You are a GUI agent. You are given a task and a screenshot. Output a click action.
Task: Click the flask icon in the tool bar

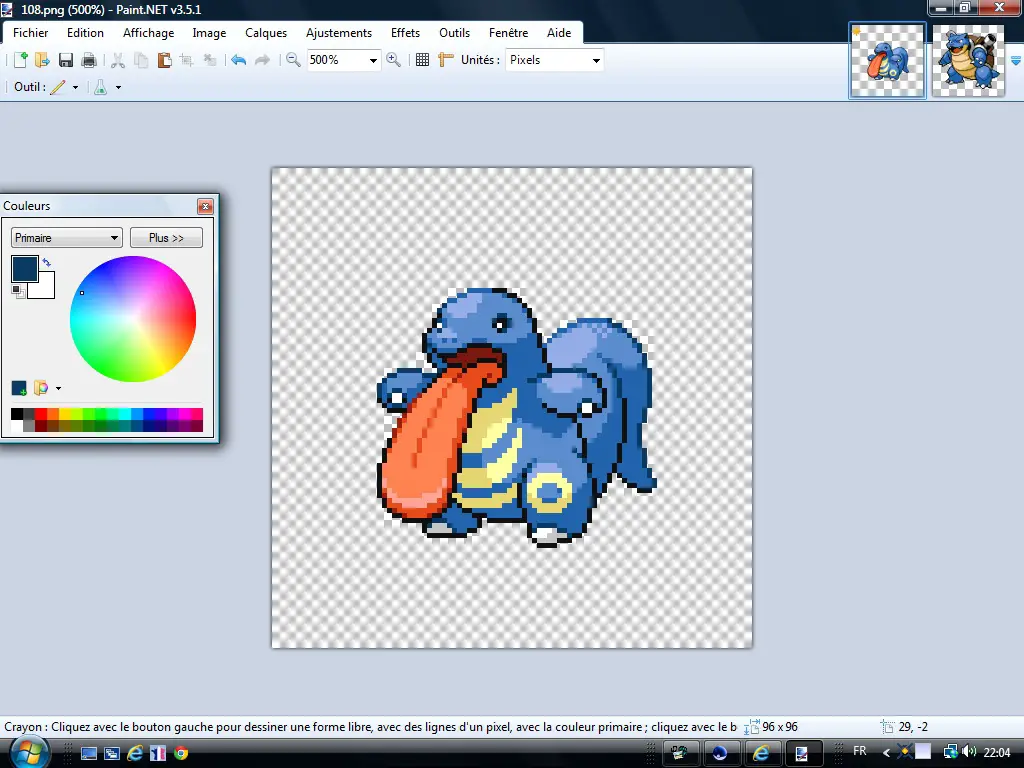[x=101, y=87]
